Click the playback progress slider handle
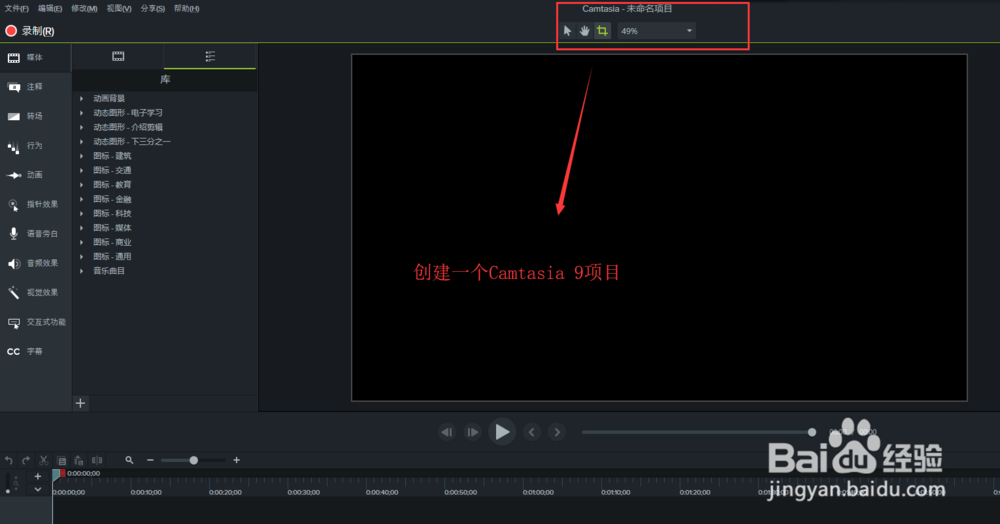This screenshot has width=1000, height=524. point(812,432)
